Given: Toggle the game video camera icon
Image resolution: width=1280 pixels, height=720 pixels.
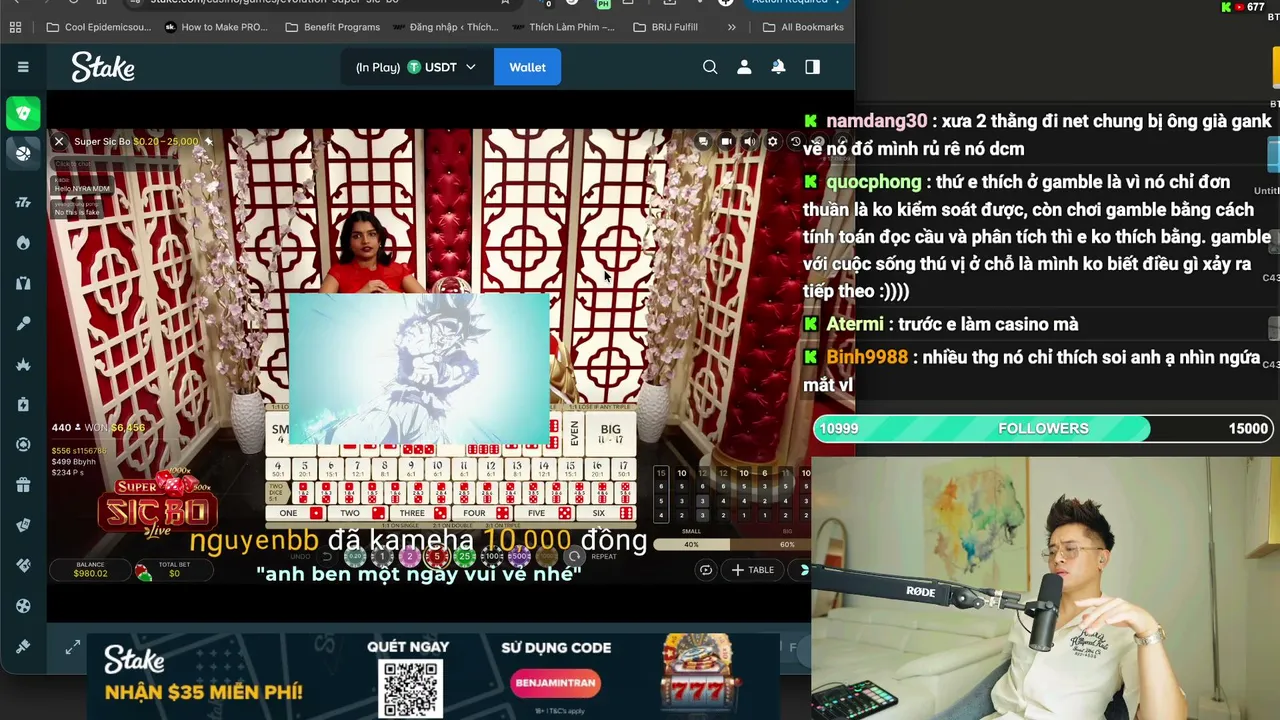Looking at the screenshot, I should coord(726,142).
